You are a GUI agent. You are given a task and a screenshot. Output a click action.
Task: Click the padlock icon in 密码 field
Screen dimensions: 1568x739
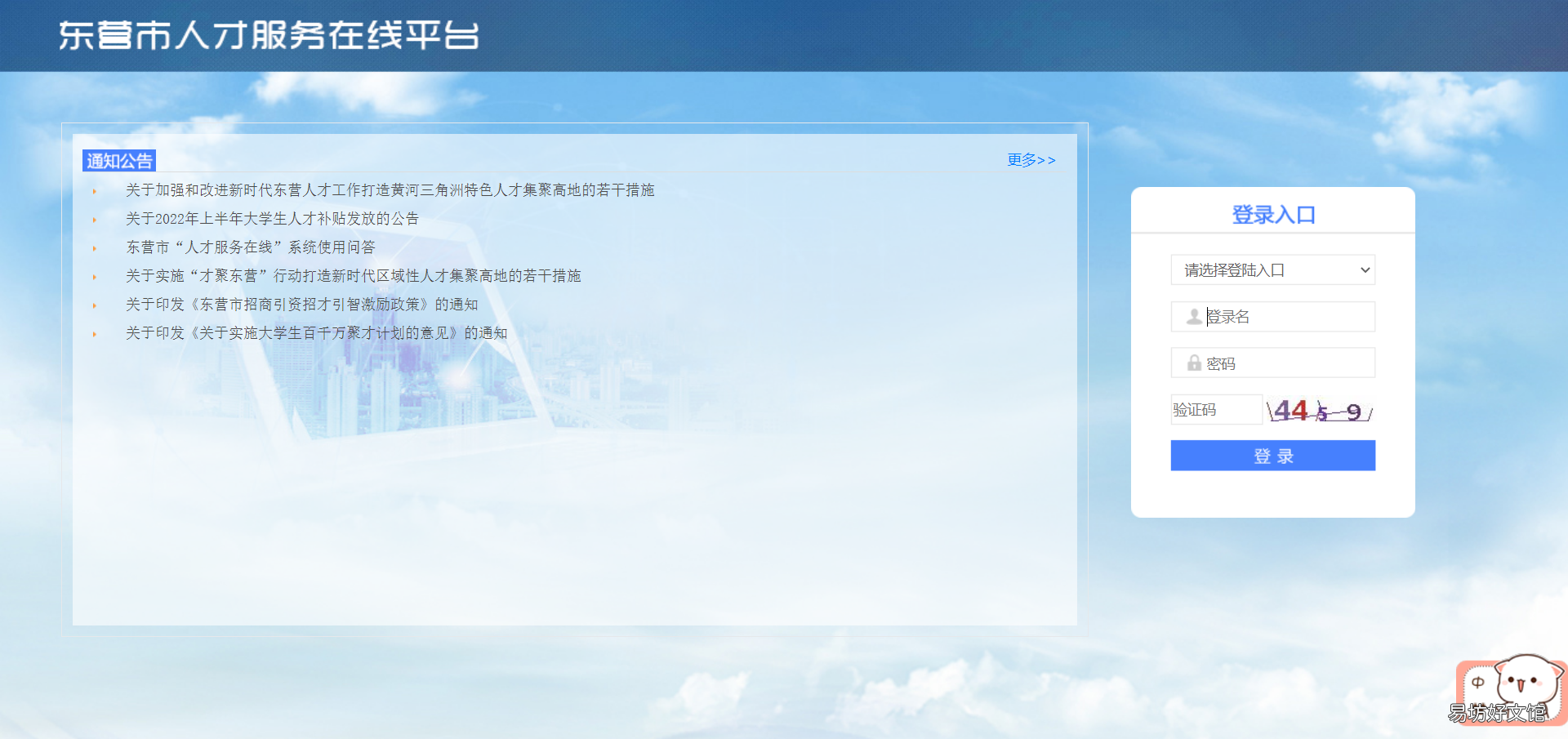click(1194, 363)
